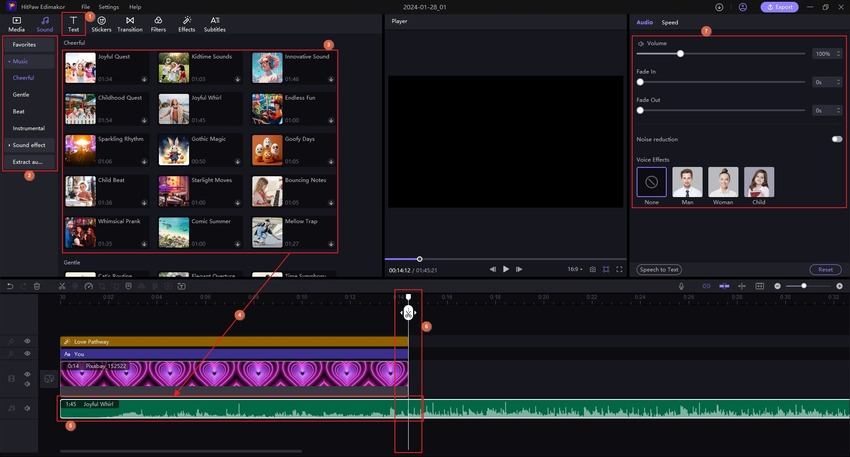Open the Subtitles tab

pos(215,24)
